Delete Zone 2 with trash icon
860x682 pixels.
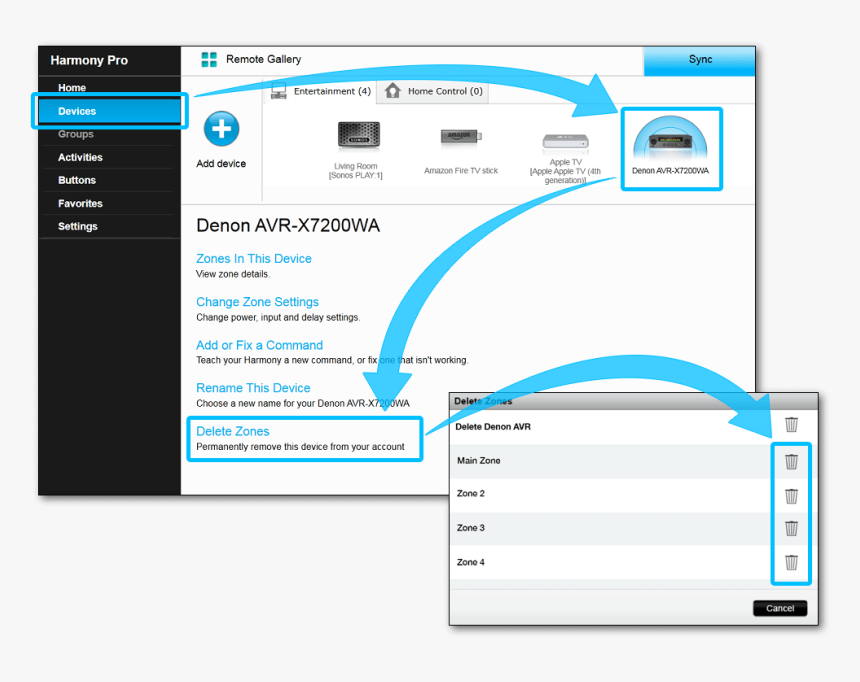[791, 495]
